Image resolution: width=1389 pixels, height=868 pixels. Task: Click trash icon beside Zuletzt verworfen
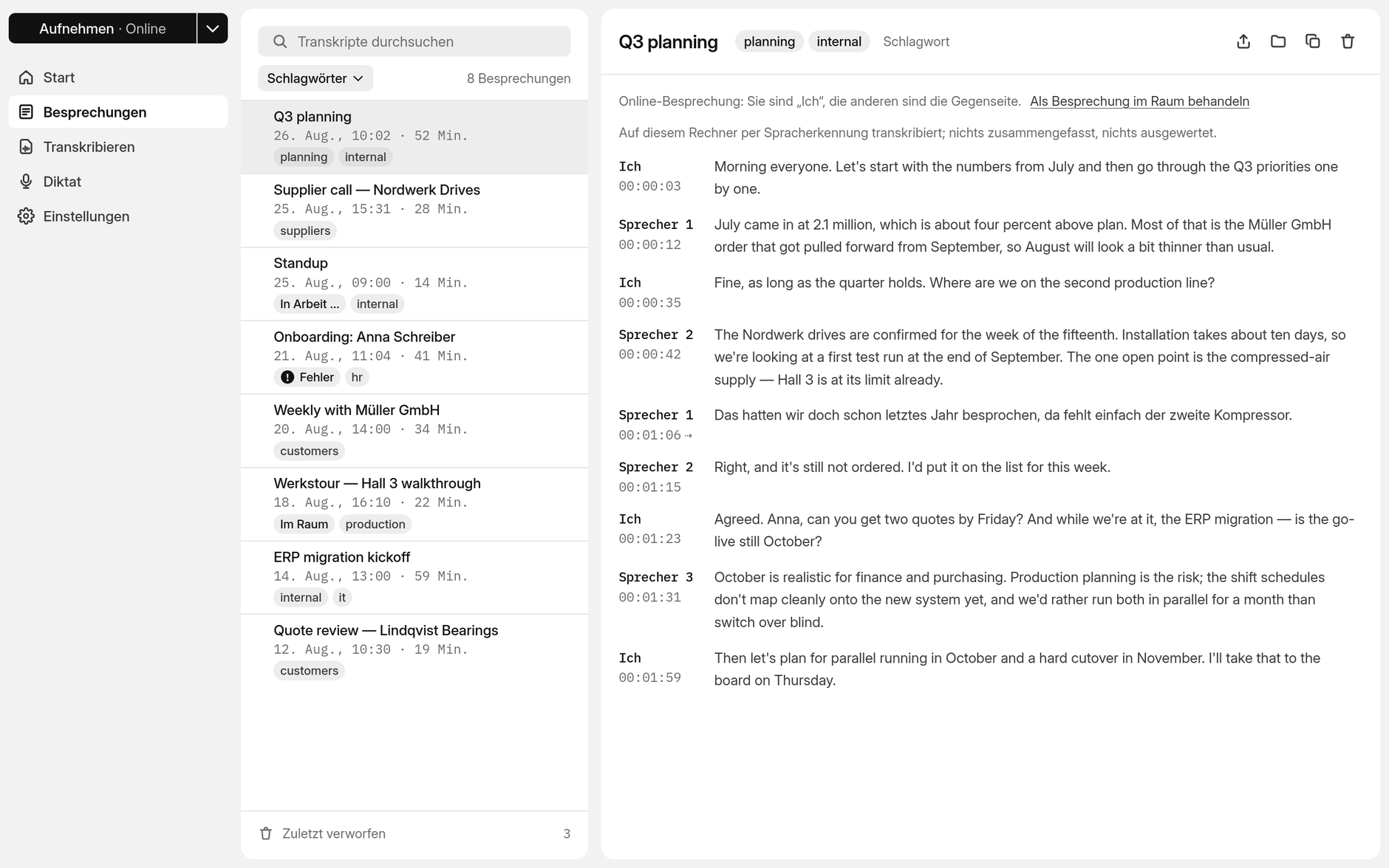266,833
